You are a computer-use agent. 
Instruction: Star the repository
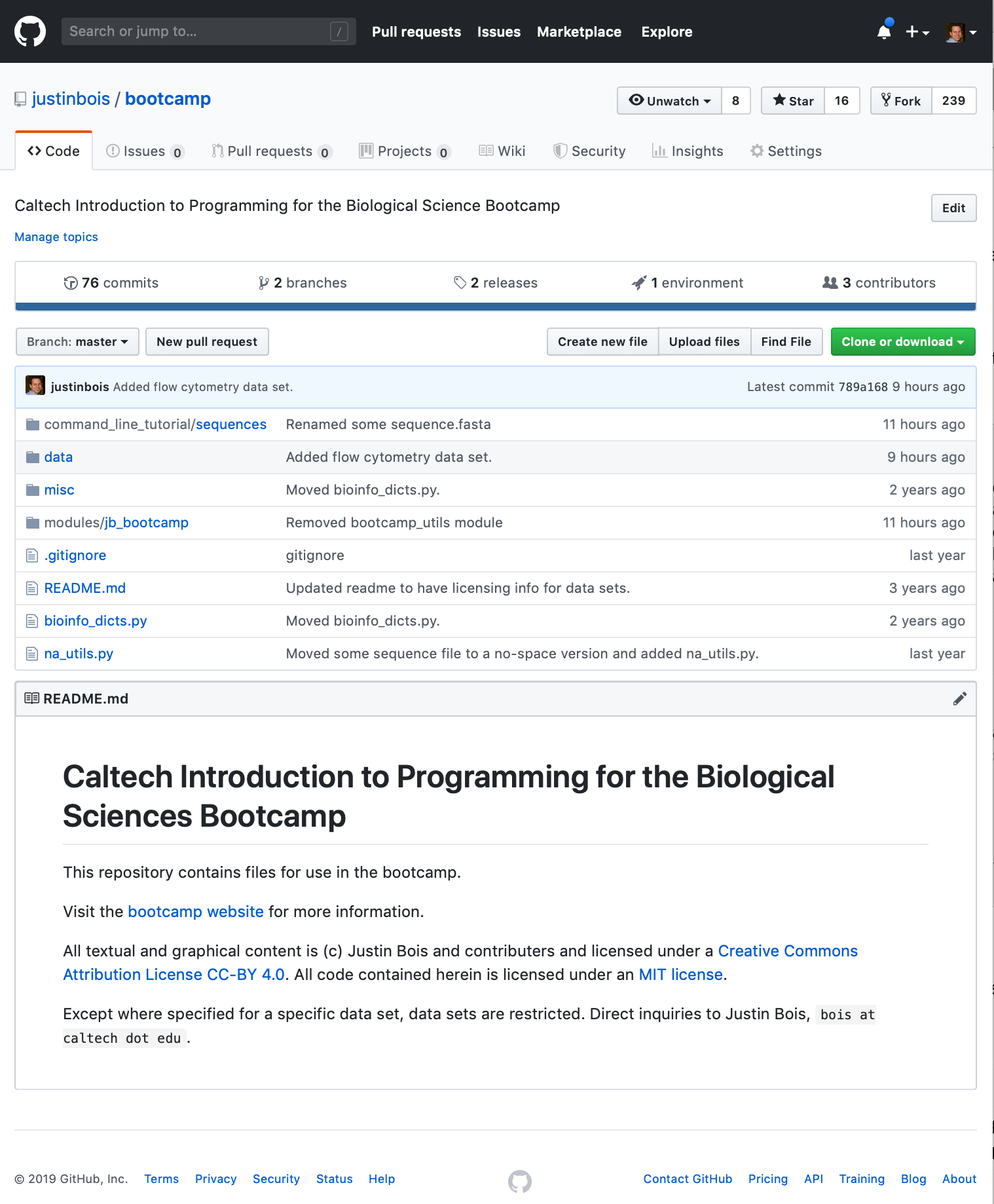(x=793, y=101)
